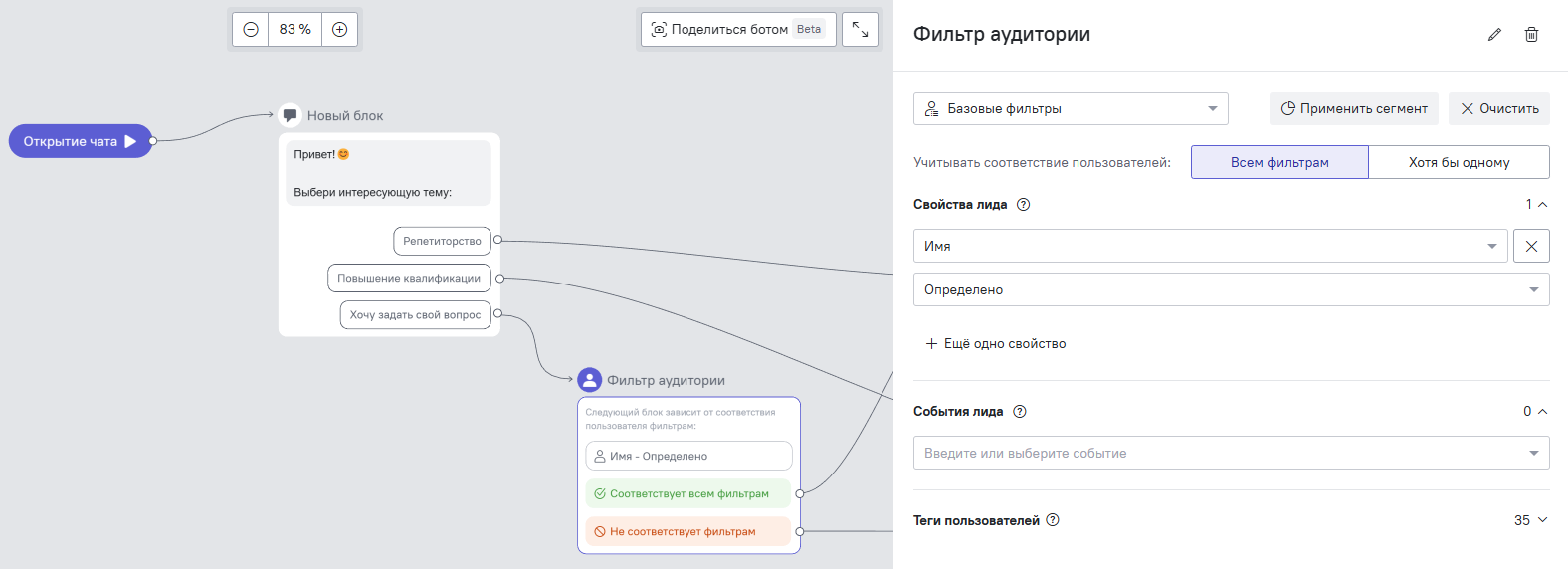1568x569 pixels.
Task: Click help icon beside Теги пользователей
Action: pyautogui.click(x=1053, y=520)
